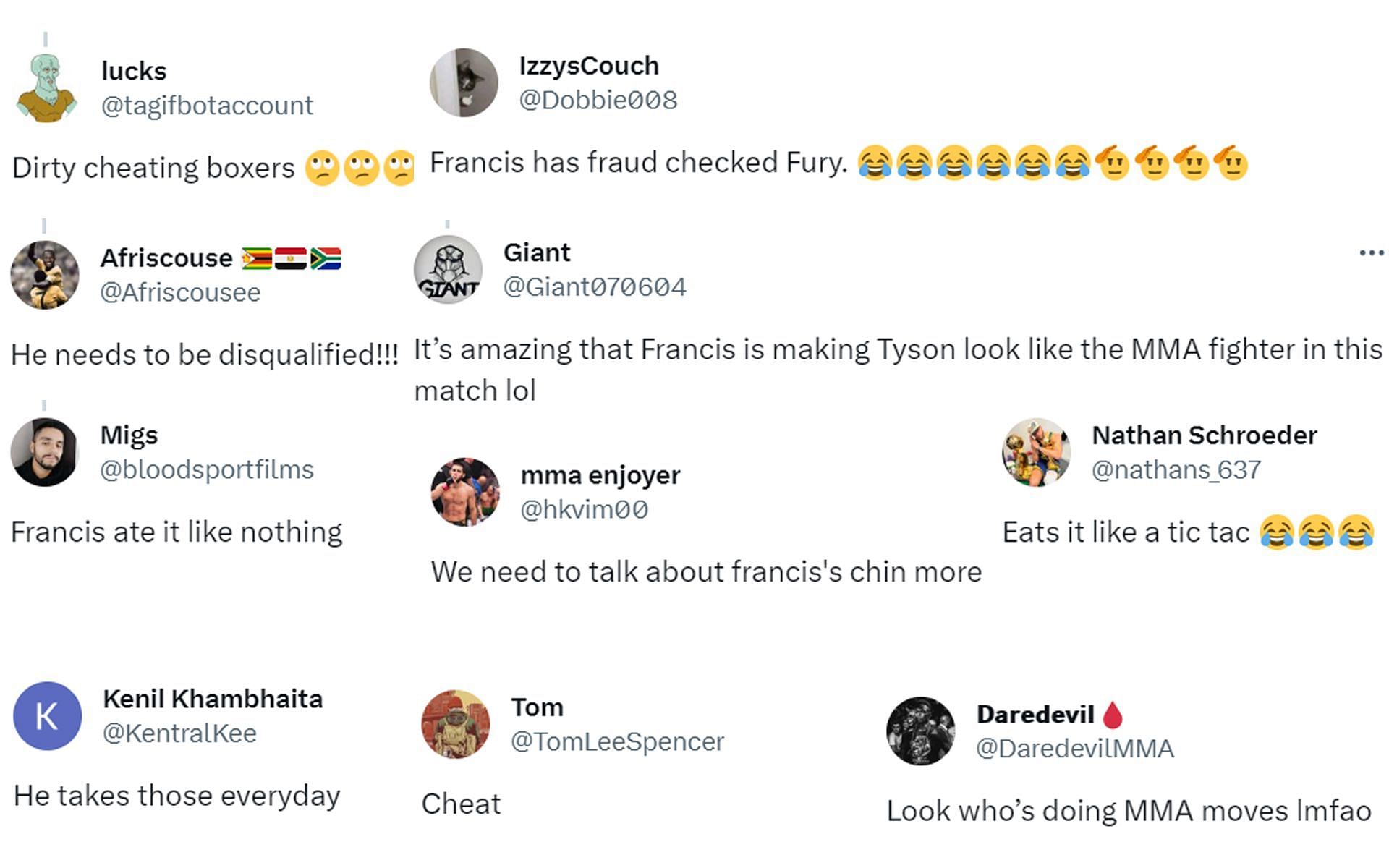Image resolution: width=1389 pixels, height=868 pixels.
Task: Click the @Giant070604 handle
Action: pos(594,287)
